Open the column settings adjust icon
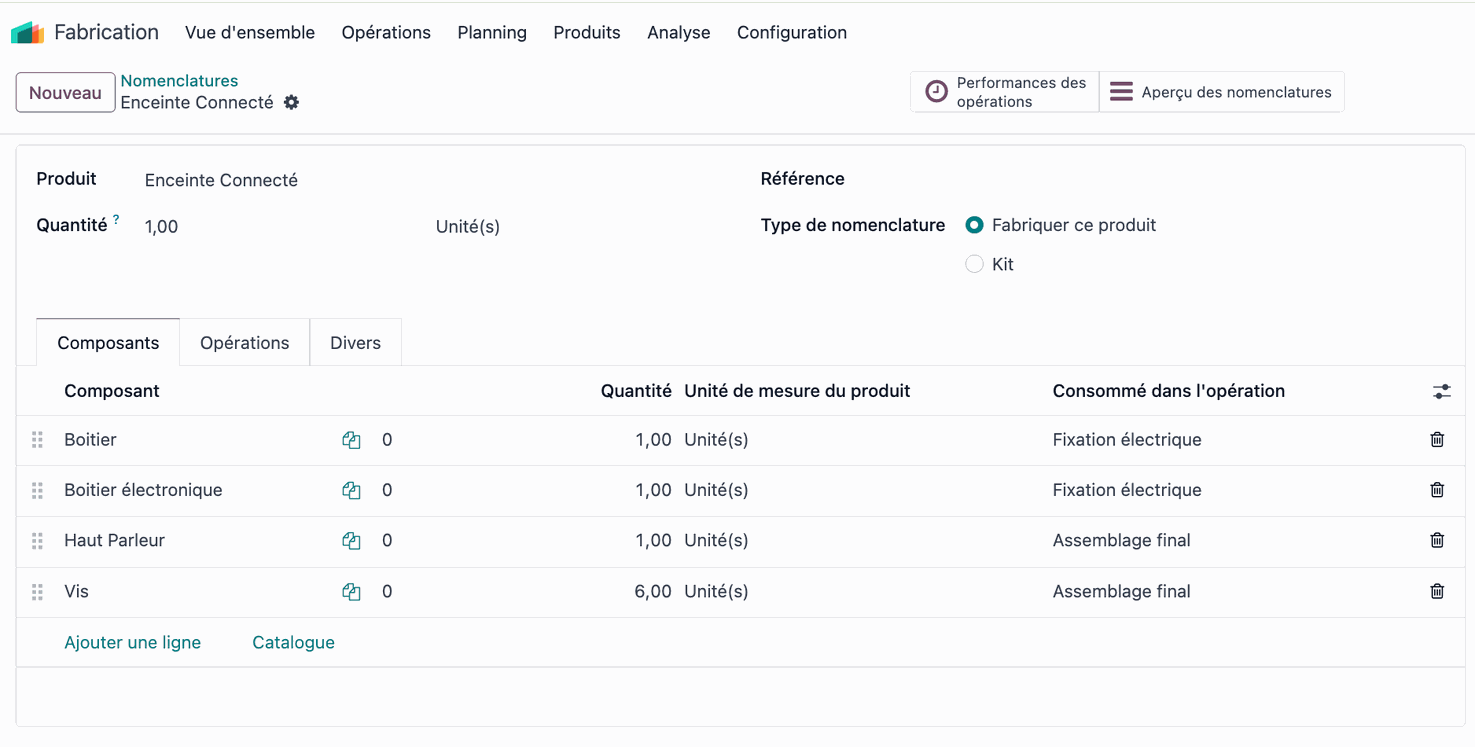This screenshot has width=1475, height=747. coord(1441,391)
